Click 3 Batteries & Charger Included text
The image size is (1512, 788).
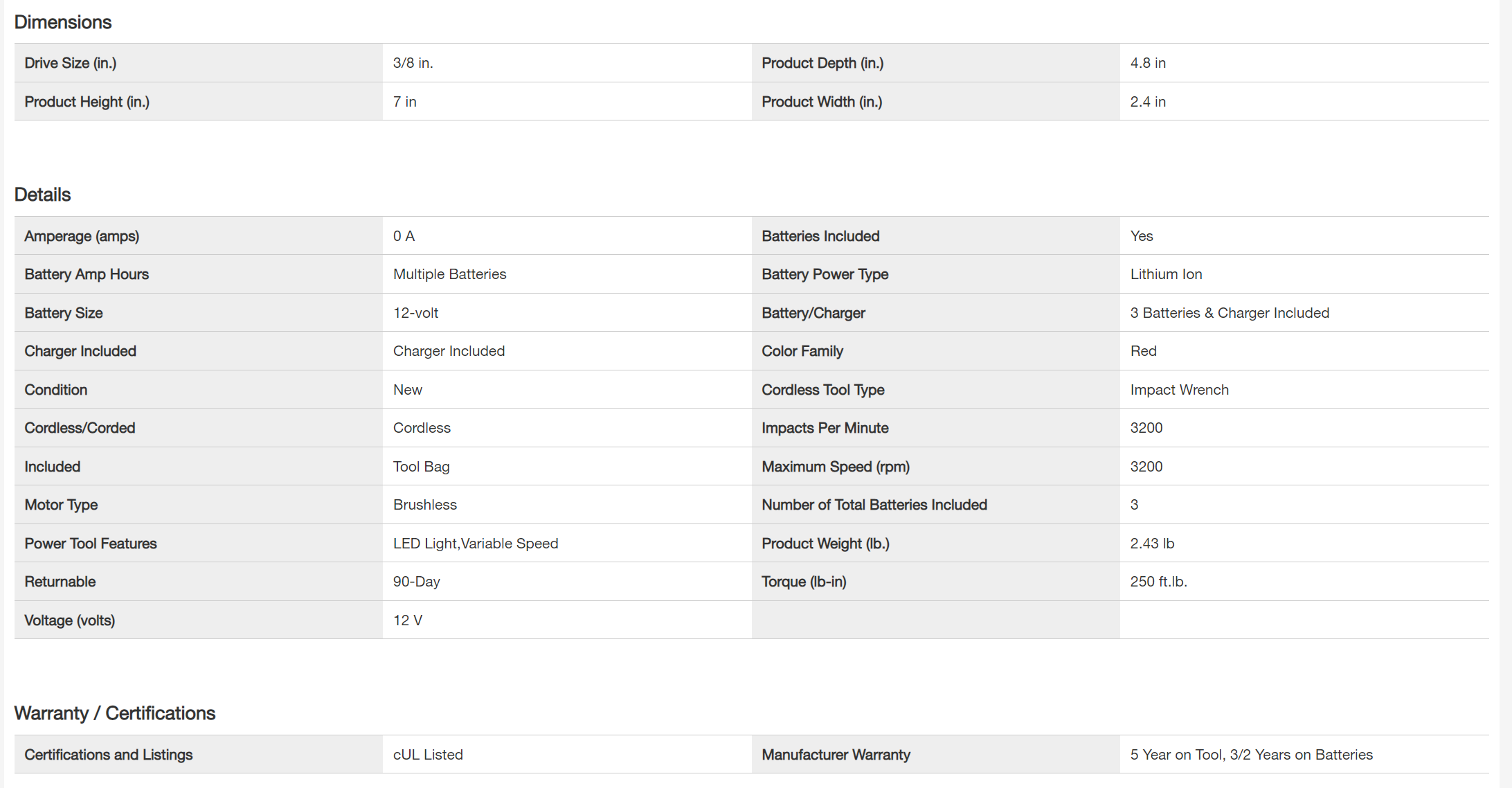(x=1230, y=313)
